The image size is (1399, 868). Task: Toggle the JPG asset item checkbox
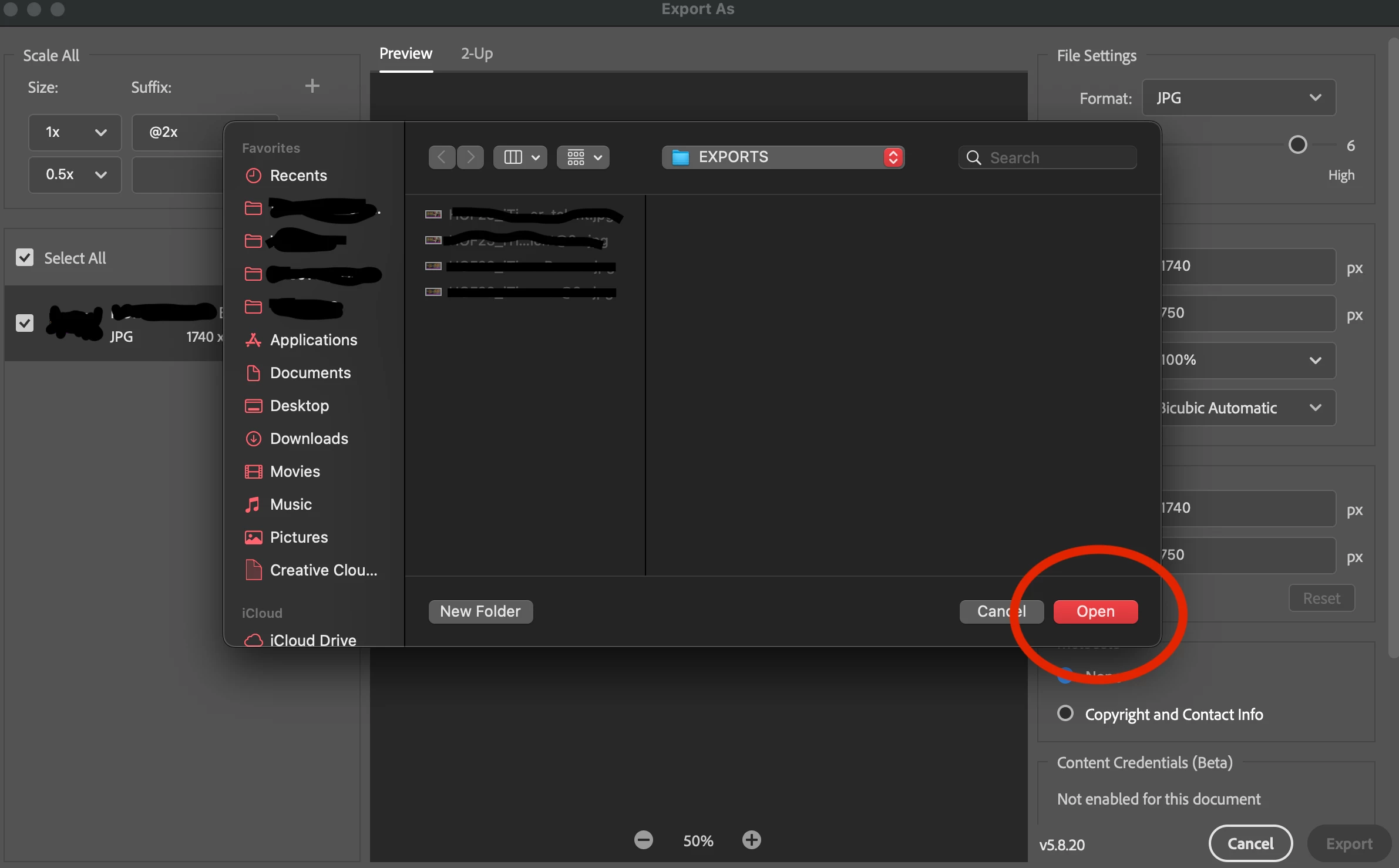click(25, 323)
